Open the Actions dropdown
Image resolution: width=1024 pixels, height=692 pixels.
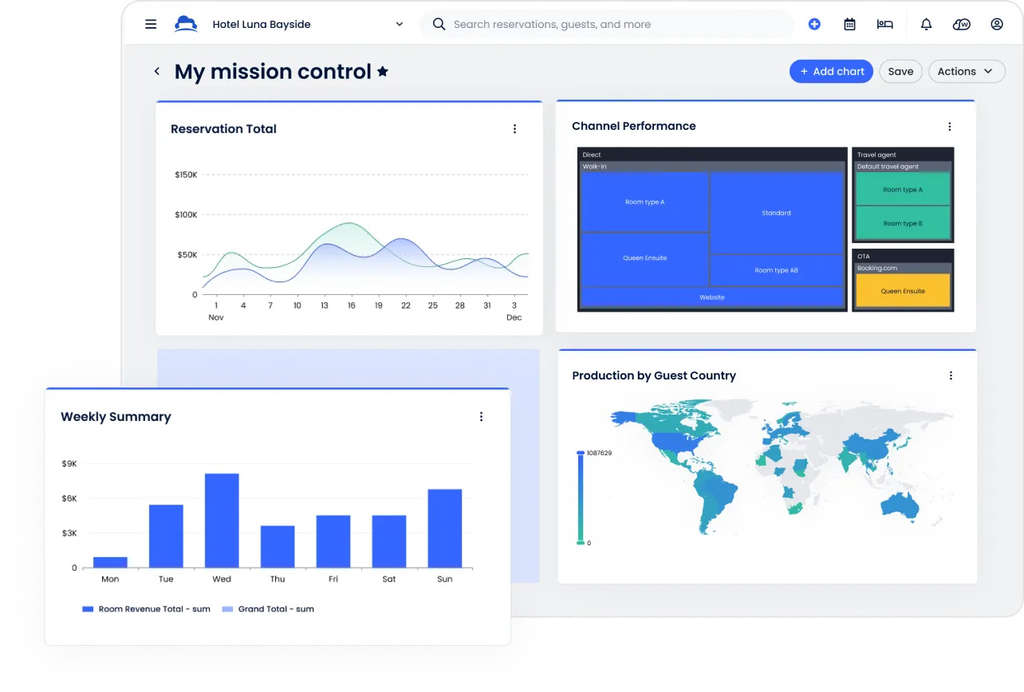coord(966,71)
